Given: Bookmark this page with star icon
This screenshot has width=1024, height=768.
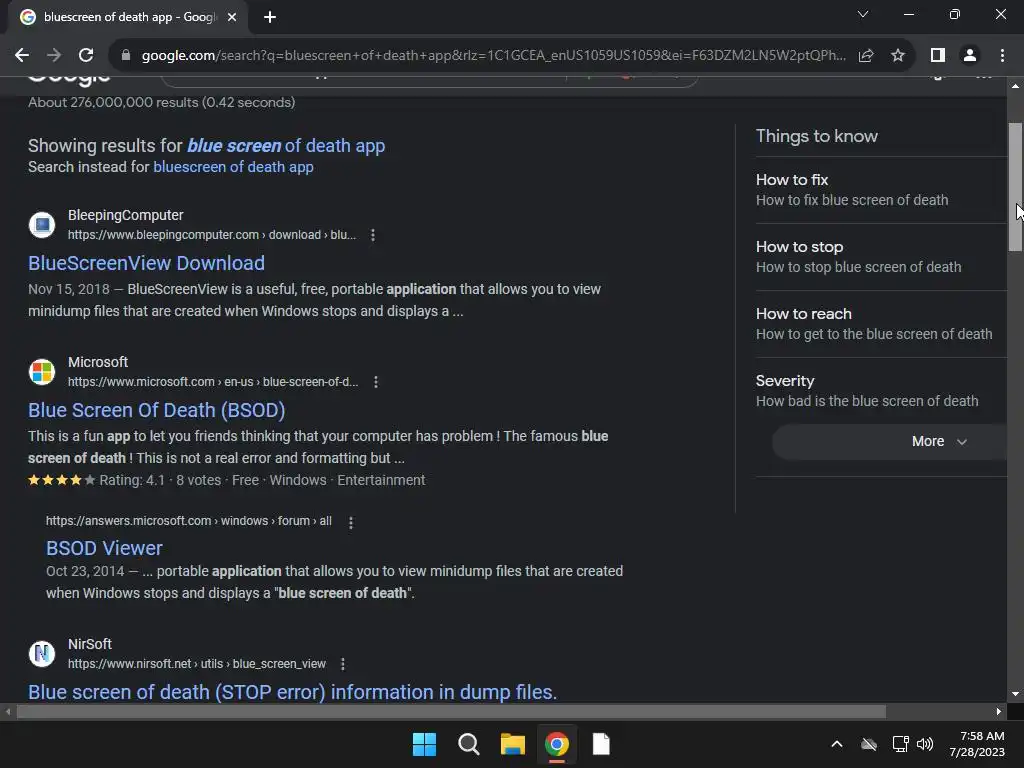Looking at the screenshot, I should click(x=898, y=56).
